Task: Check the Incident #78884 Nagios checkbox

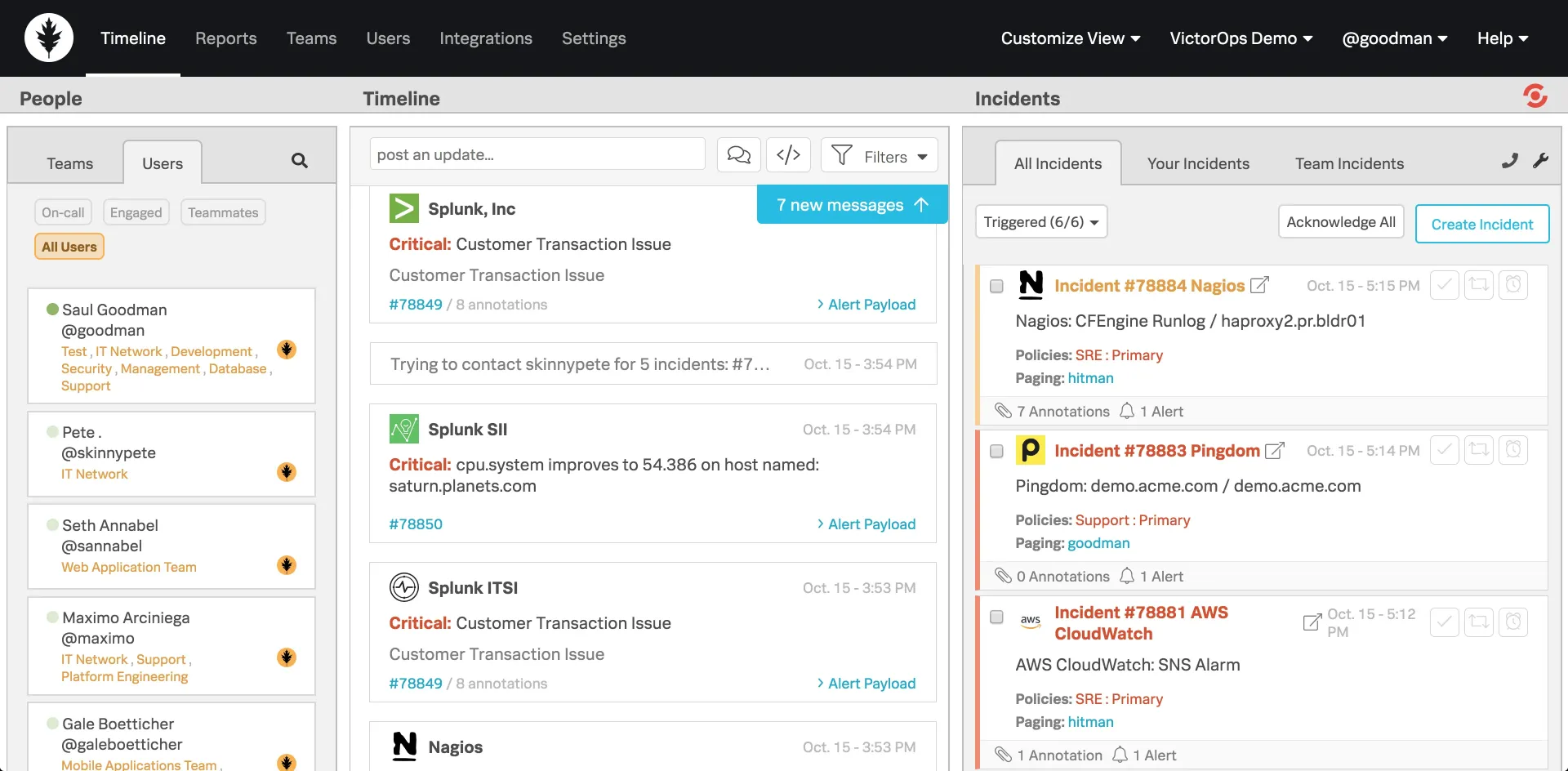Action: (x=996, y=286)
